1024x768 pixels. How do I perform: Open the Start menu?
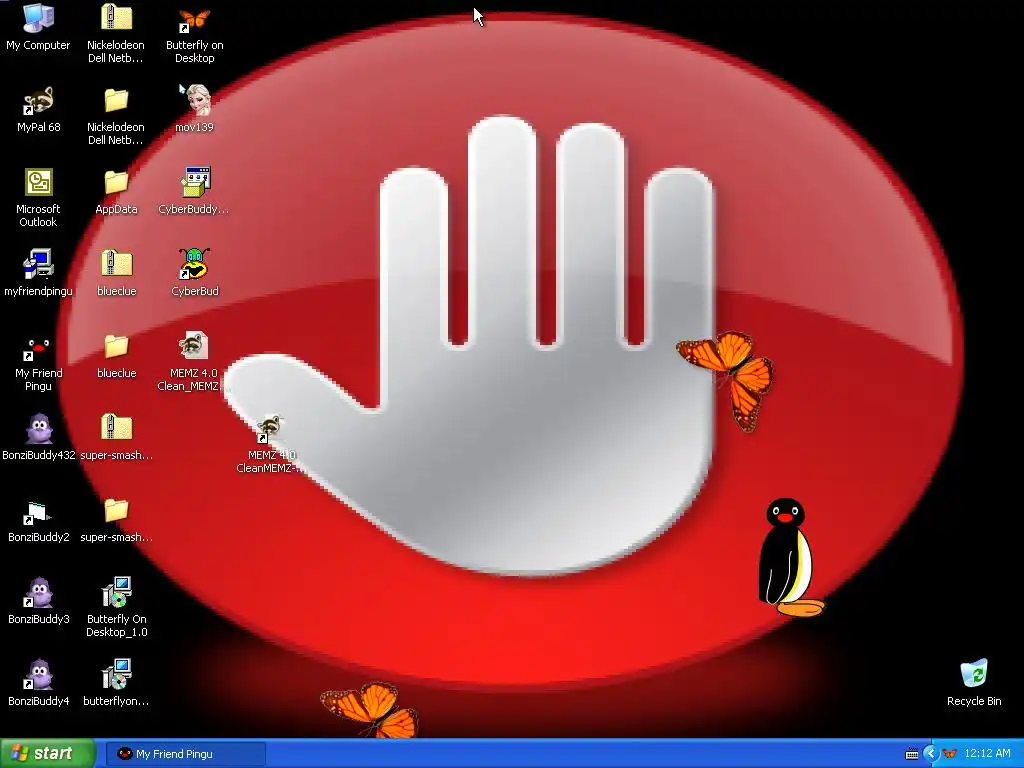point(48,754)
